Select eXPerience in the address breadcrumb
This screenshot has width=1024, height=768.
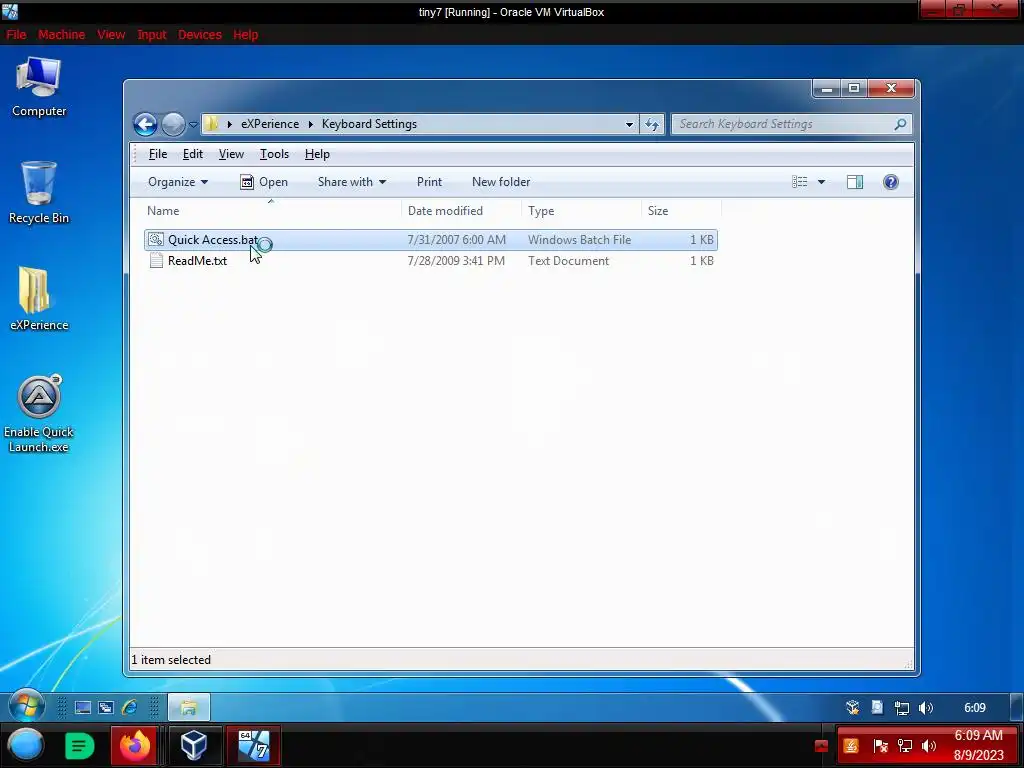pyautogui.click(x=270, y=123)
